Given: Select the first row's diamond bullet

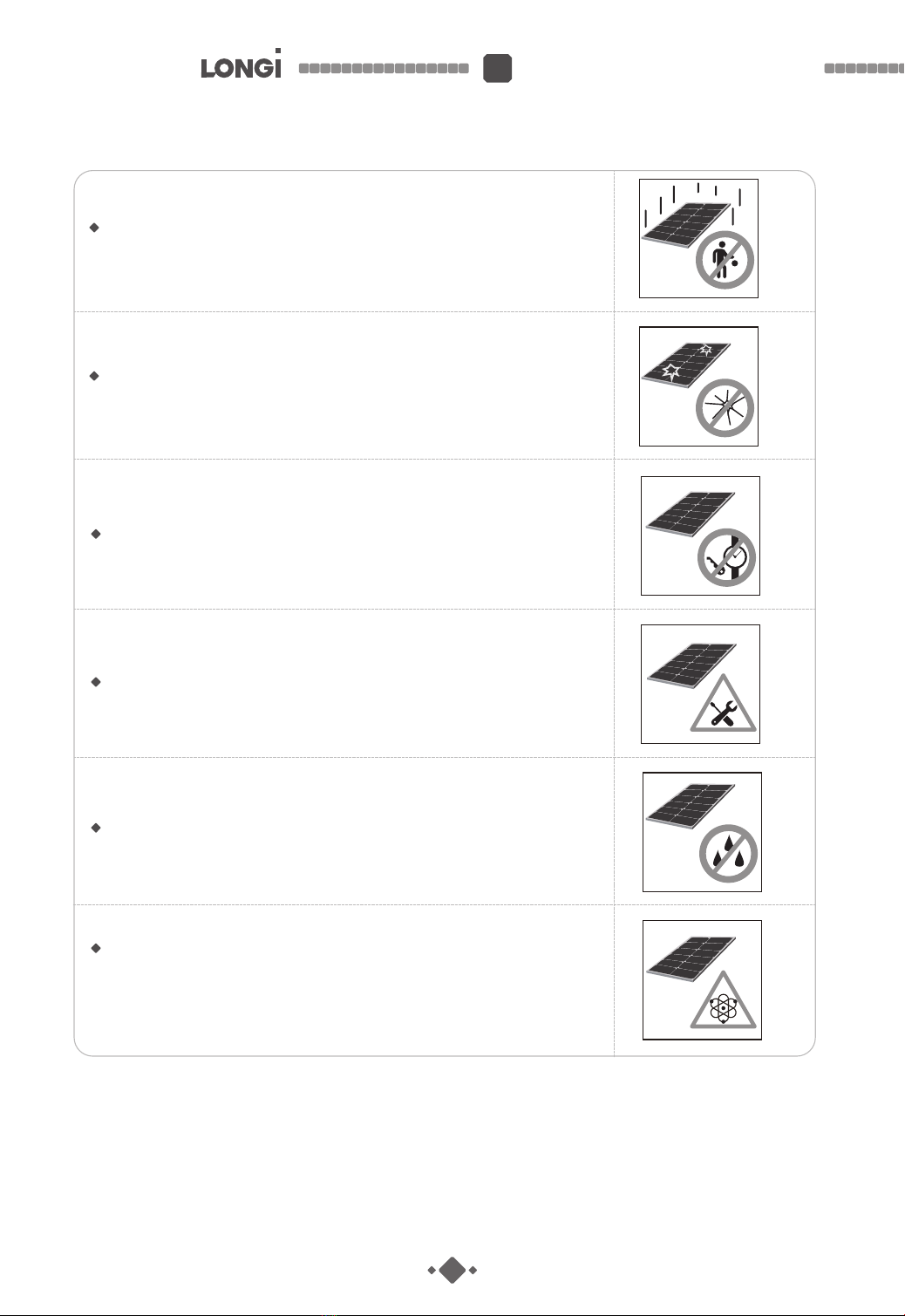Looking at the screenshot, I should pyautogui.click(x=94, y=228).
